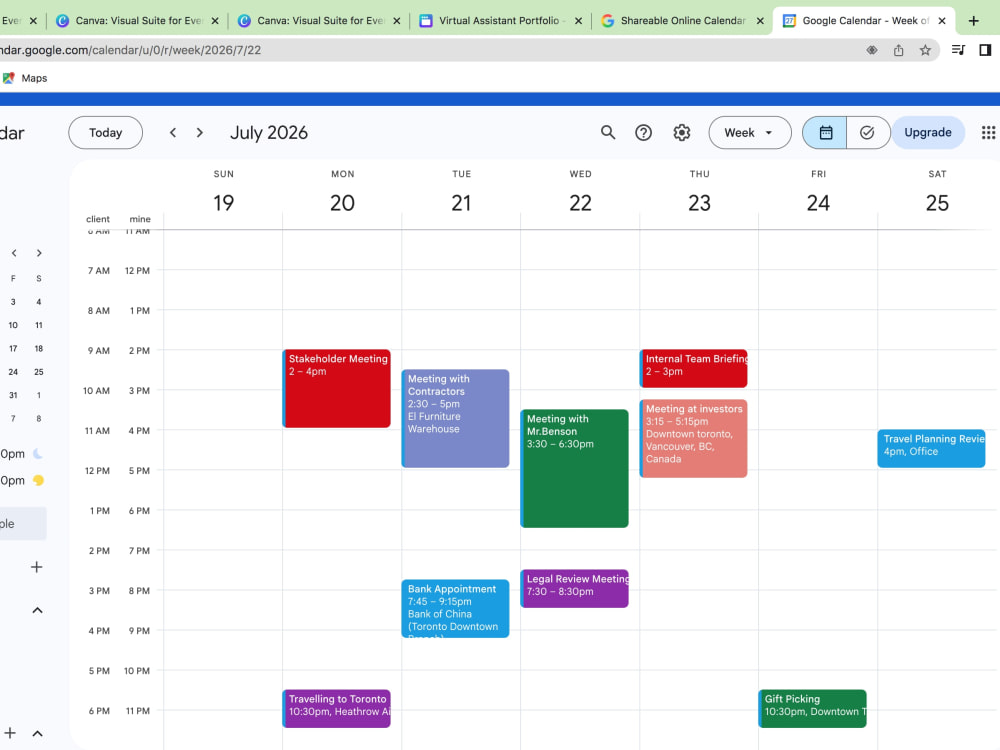The width and height of the screenshot is (1000, 750).
Task: Select day 4 in mini calendar
Action: point(39,302)
